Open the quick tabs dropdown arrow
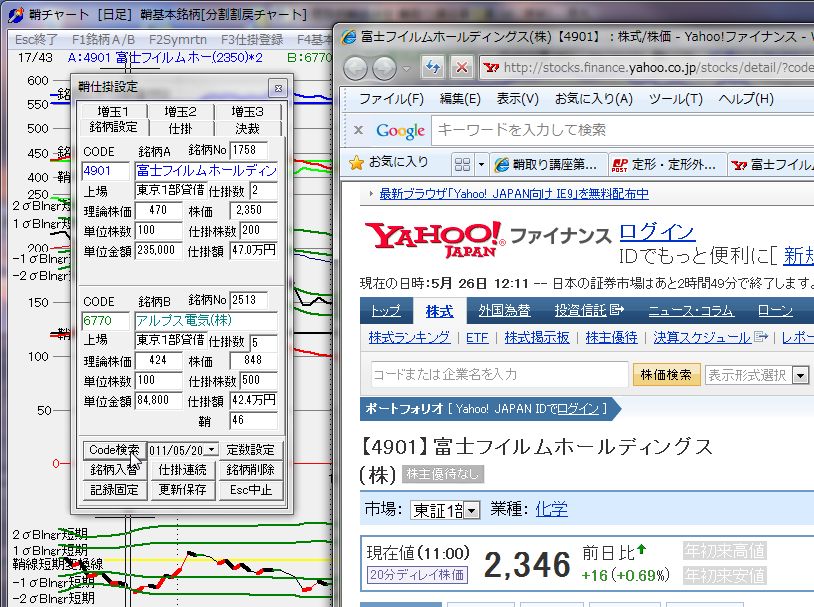This screenshot has height=607, width=814. [x=481, y=165]
